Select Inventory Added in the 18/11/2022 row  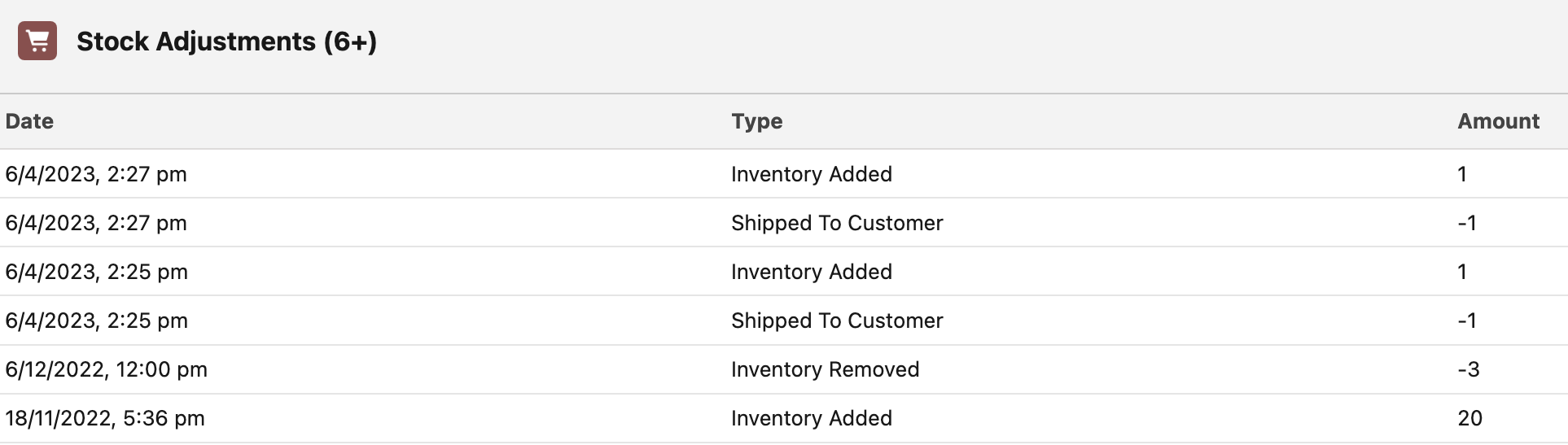pyautogui.click(x=811, y=418)
